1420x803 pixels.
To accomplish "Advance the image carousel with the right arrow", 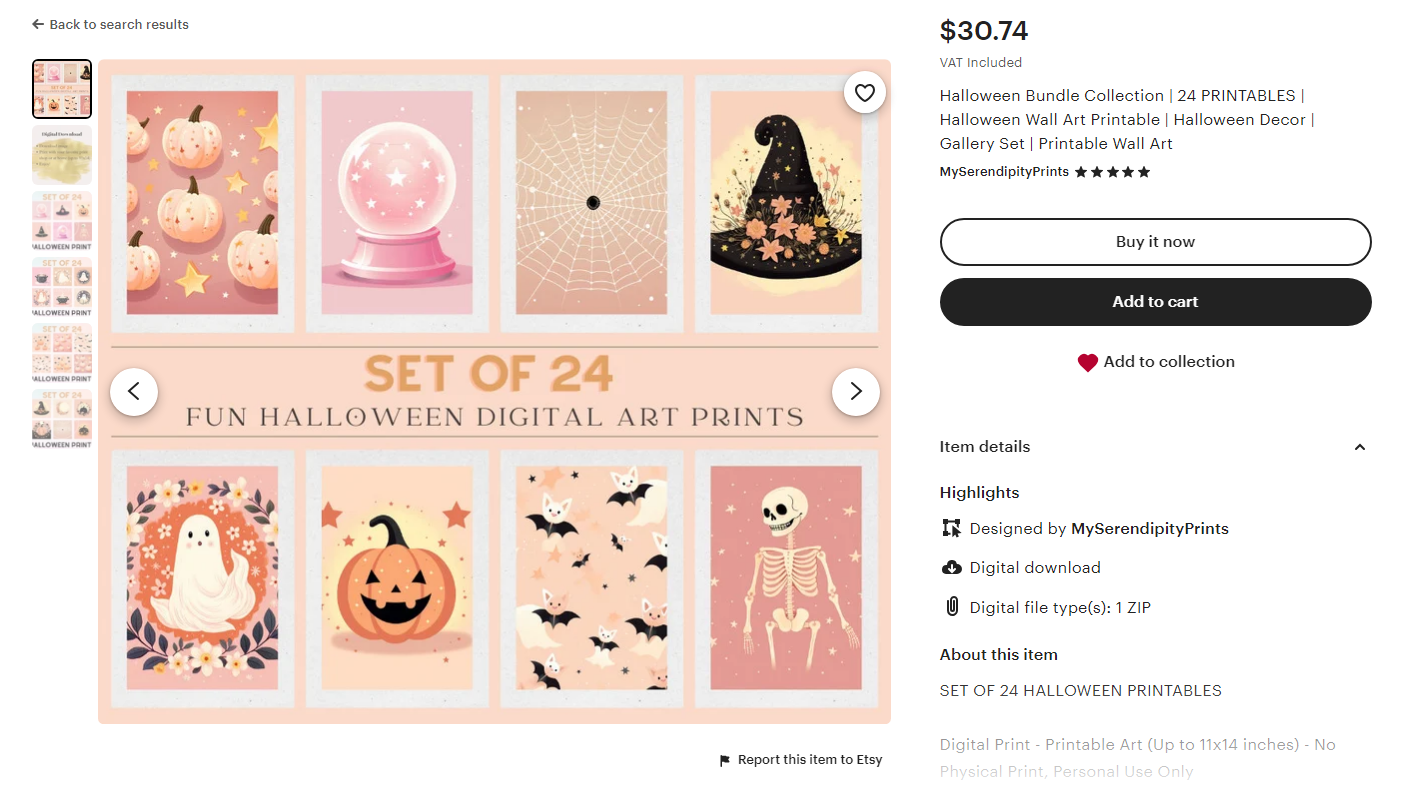I will coord(856,392).
